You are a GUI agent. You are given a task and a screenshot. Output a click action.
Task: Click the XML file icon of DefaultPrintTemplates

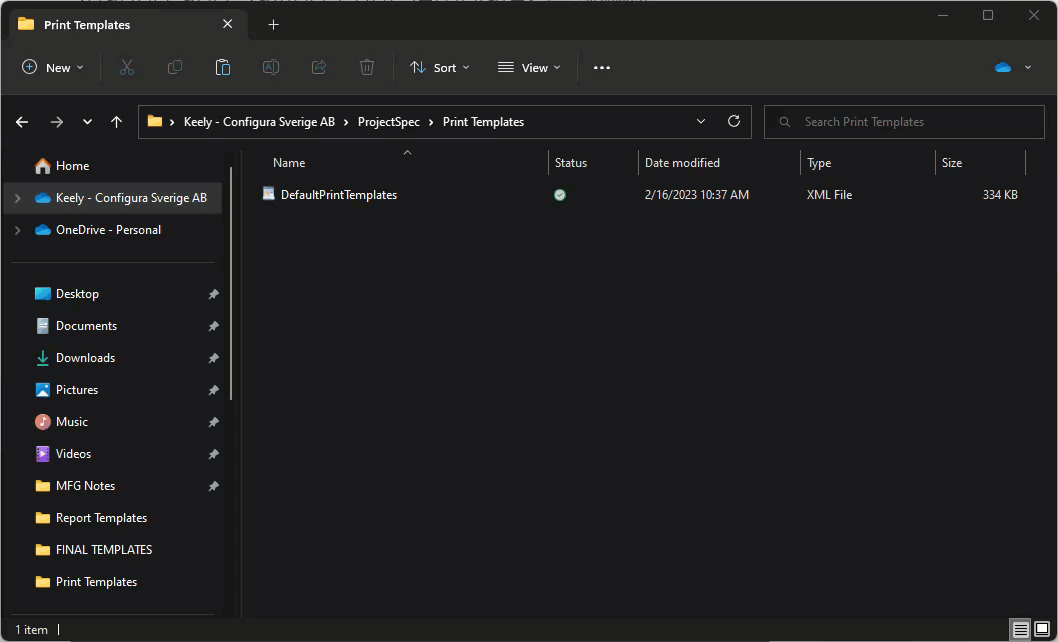pos(269,194)
